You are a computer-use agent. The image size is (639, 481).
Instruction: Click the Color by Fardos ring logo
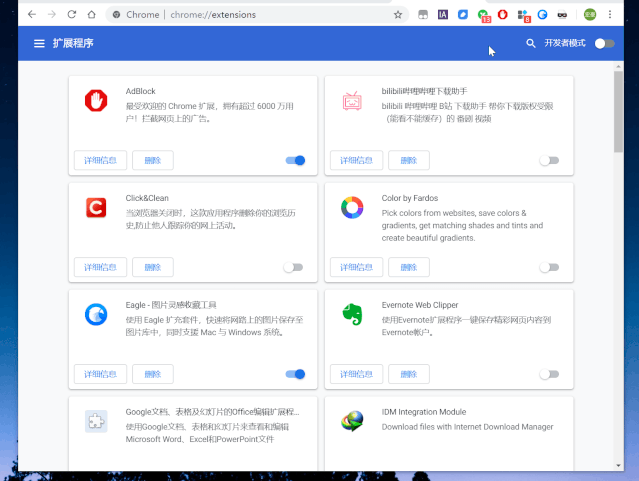click(352, 207)
